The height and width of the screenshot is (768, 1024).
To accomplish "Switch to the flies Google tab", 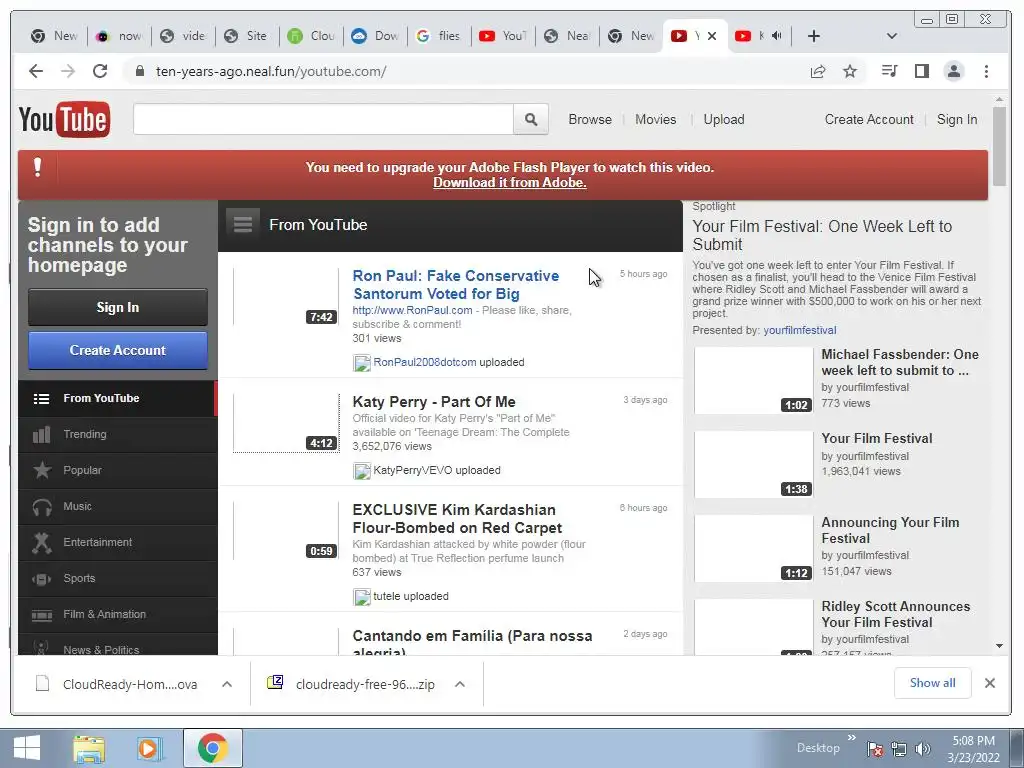I will click(x=440, y=36).
